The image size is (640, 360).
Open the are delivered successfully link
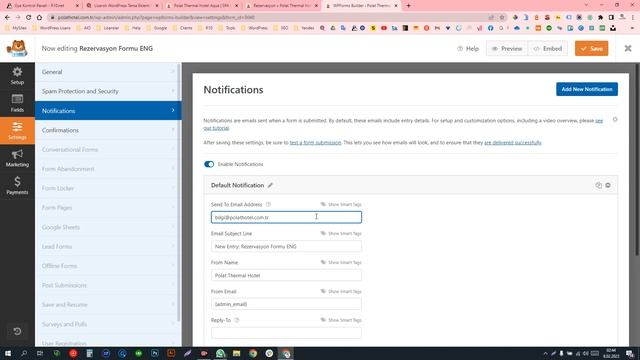513,142
